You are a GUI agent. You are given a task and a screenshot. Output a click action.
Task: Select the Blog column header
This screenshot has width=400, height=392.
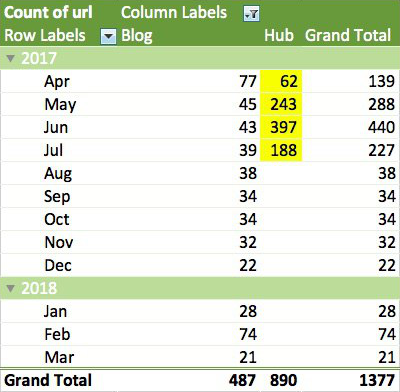[137, 35]
